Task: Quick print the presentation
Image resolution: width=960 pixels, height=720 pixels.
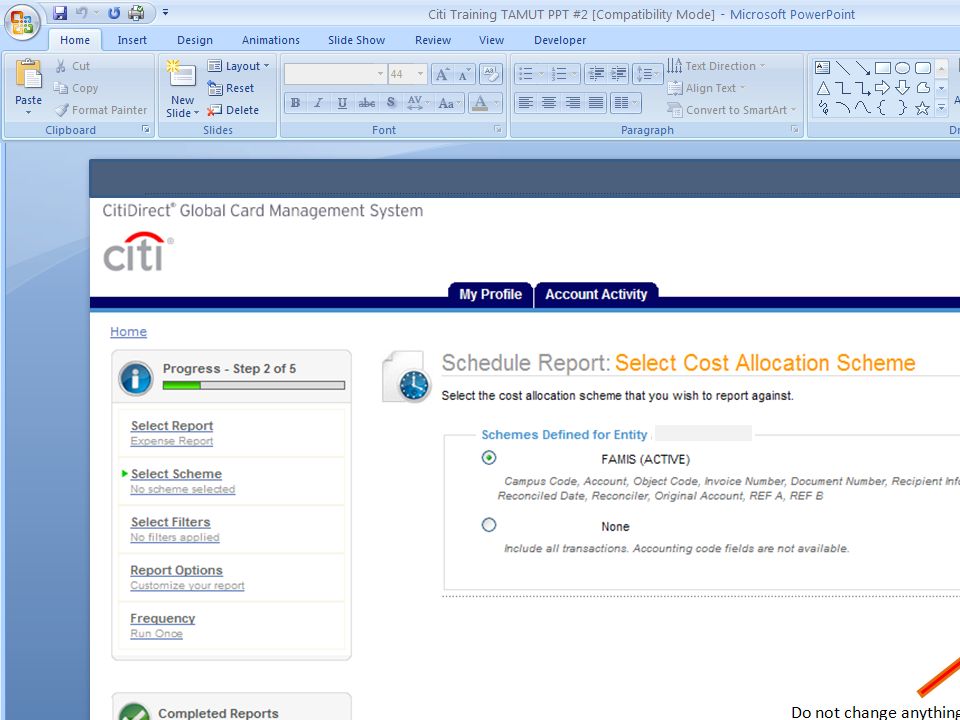Action: (137, 13)
